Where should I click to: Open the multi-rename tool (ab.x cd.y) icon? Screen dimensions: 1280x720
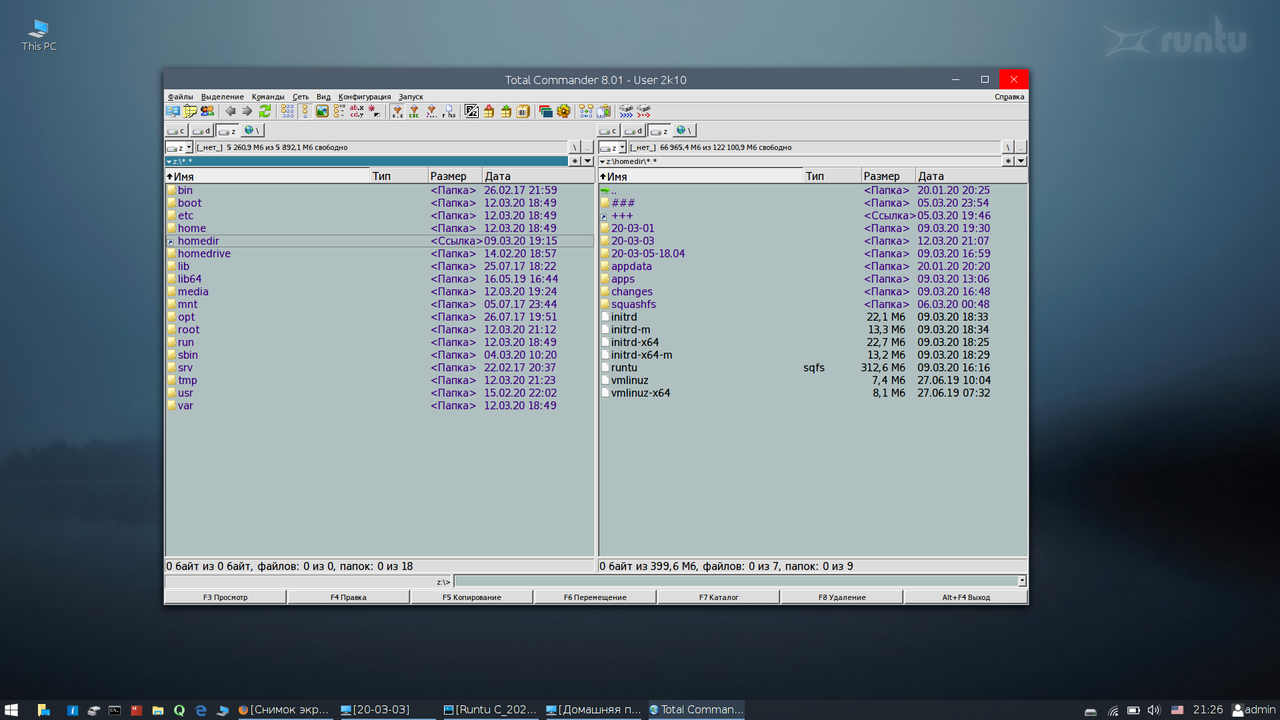[x=357, y=111]
